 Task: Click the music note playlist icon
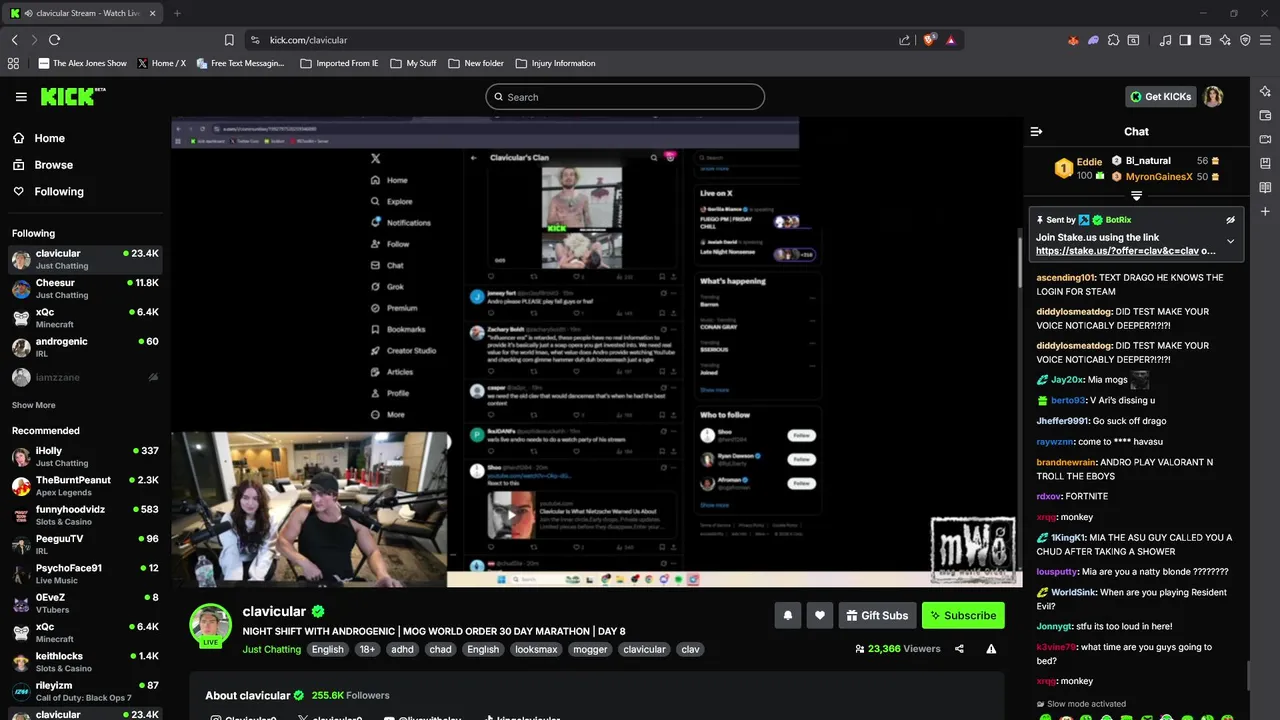pos(1165,40)
